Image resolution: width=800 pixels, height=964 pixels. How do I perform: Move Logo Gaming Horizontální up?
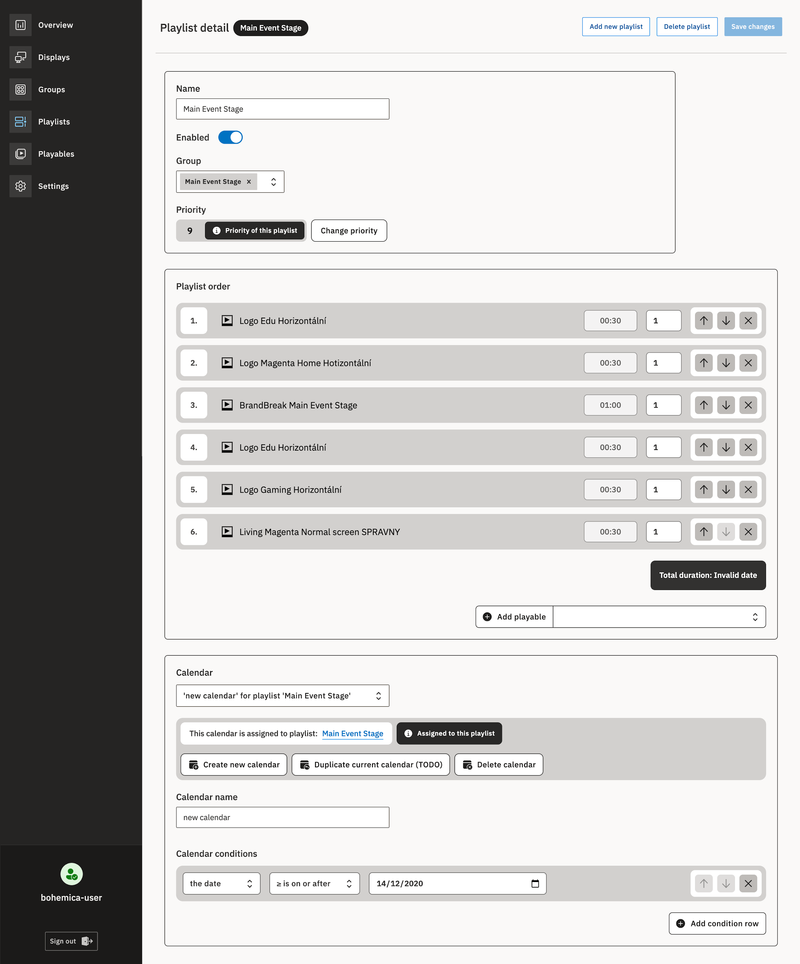(703, 489)
